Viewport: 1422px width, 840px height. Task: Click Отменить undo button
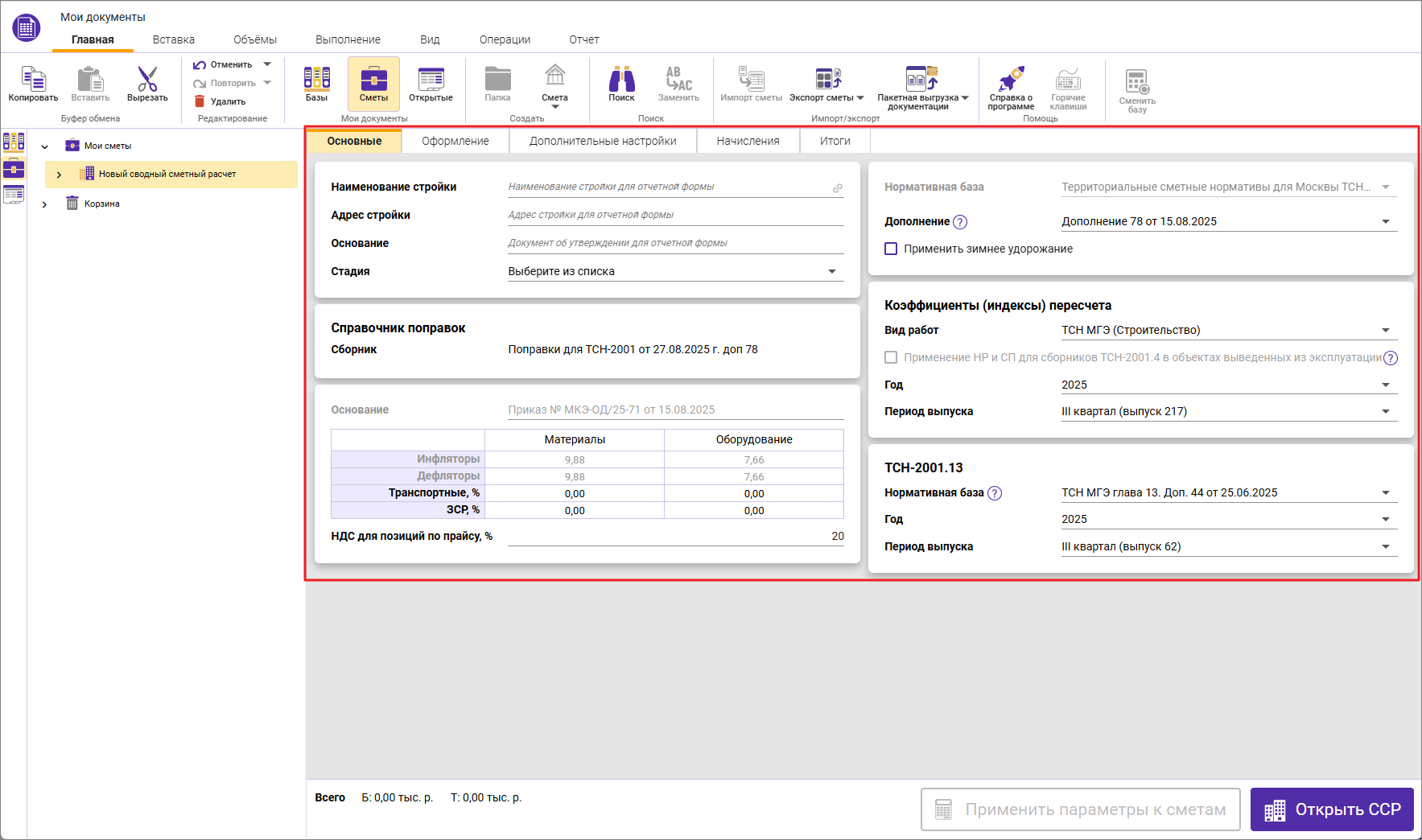[224, 64]
